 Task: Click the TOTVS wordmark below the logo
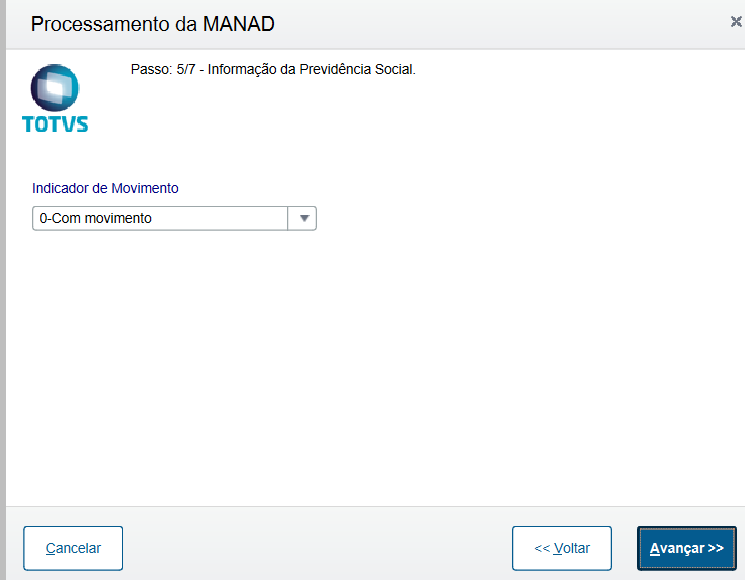pyautogui.click(x=55, y=124)
